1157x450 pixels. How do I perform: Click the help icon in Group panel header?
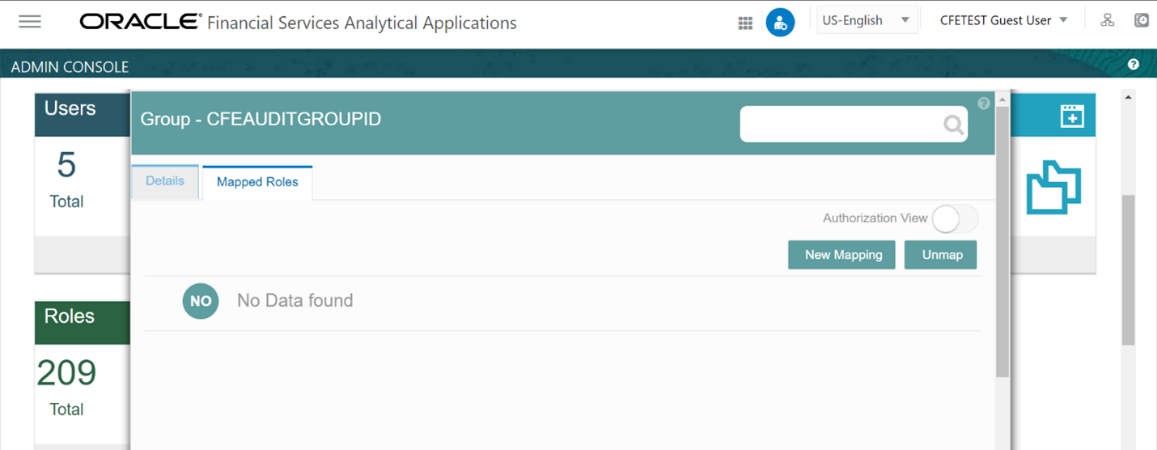coord(984,103)
